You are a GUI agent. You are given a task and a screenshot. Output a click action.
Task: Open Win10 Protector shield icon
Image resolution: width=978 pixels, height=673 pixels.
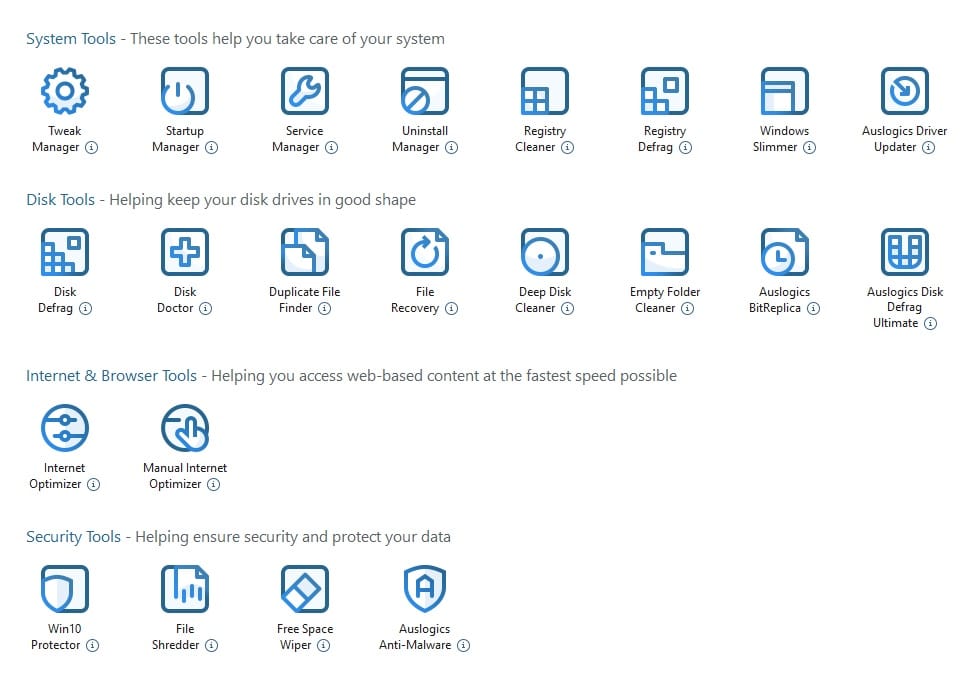pos(65,589)
